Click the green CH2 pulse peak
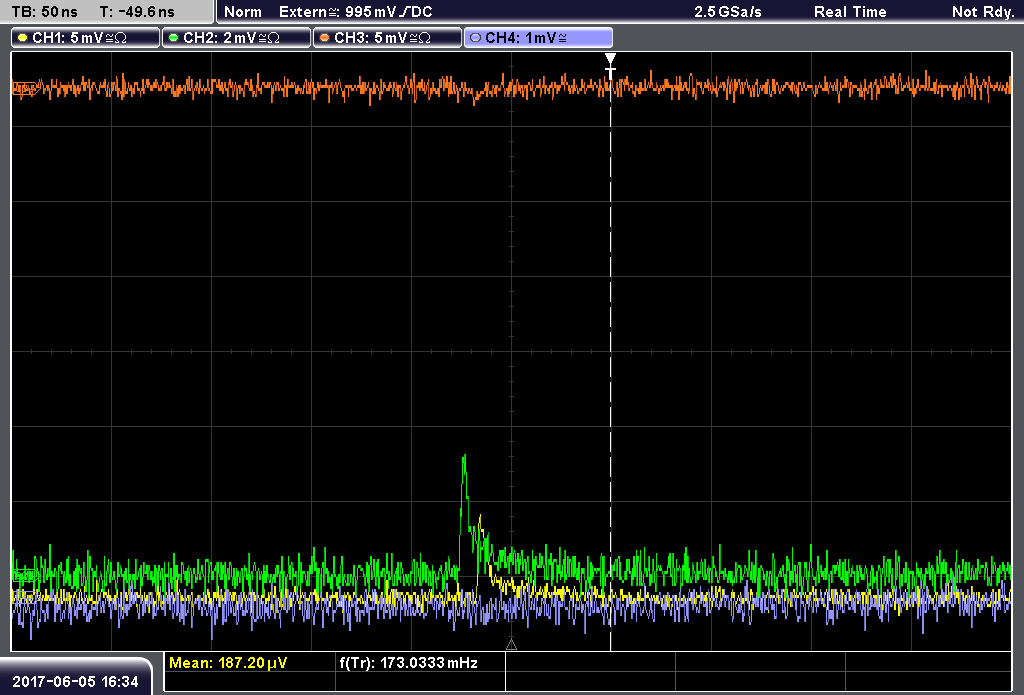Image resolution: width=1024 pixels, height=695 pixels. [x=464, y=457]
